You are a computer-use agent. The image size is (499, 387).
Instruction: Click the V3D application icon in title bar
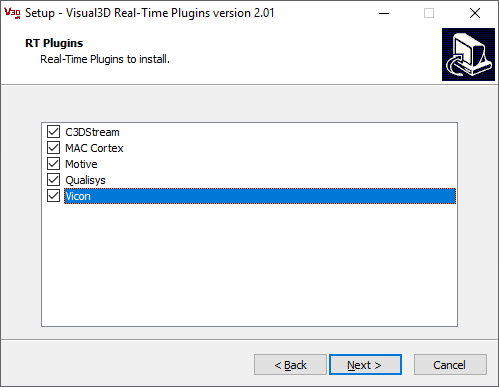[x=12, y=13]
